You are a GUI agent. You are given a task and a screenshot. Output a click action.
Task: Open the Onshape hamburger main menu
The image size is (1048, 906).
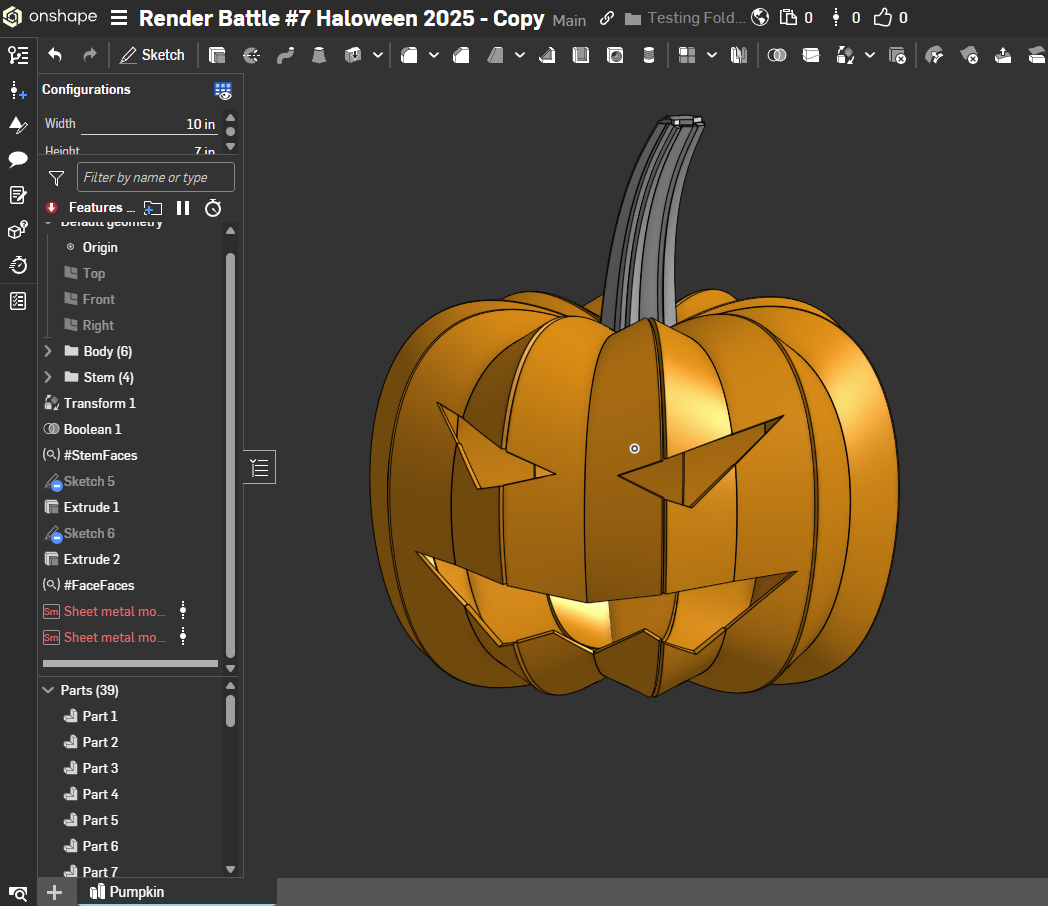coord(119,18)
